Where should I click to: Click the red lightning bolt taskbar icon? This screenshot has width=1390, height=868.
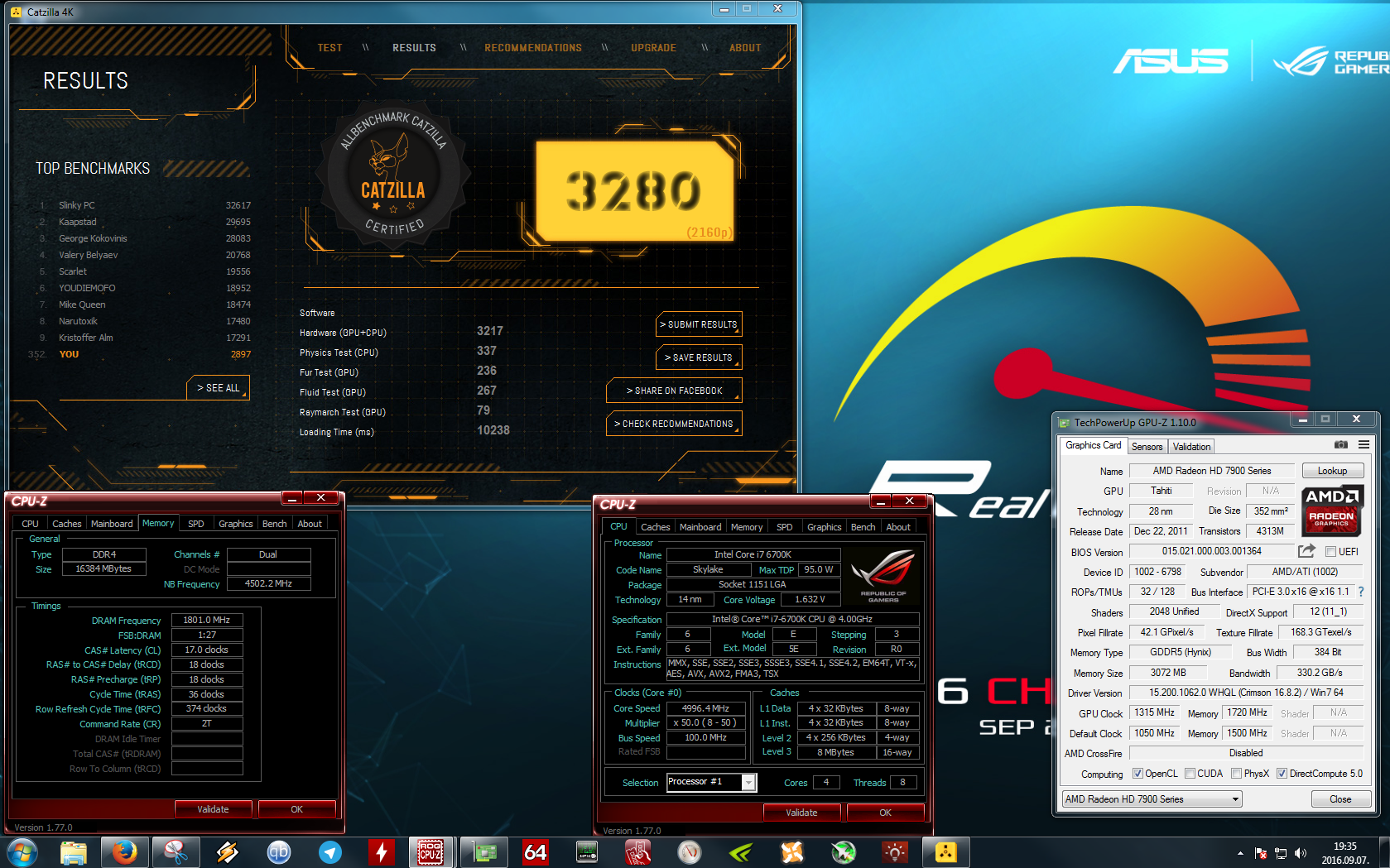tap(382, 852)
